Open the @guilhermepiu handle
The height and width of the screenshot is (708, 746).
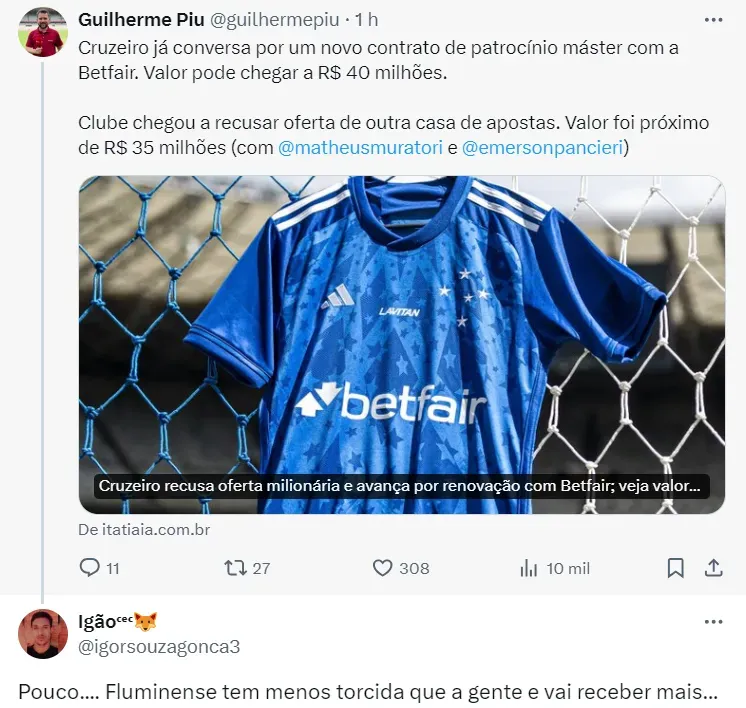275,20
